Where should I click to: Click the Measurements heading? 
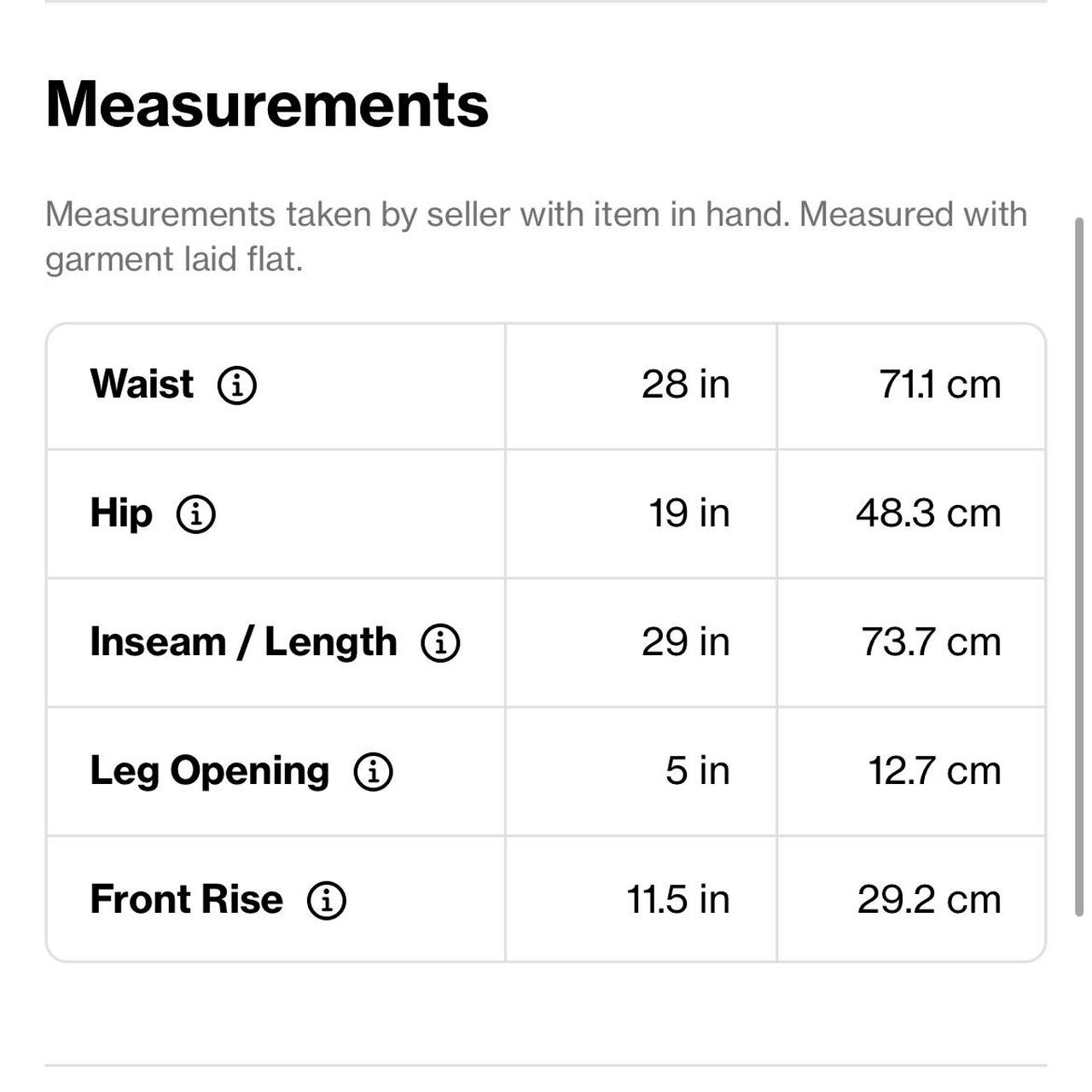[x=267, y=105]
